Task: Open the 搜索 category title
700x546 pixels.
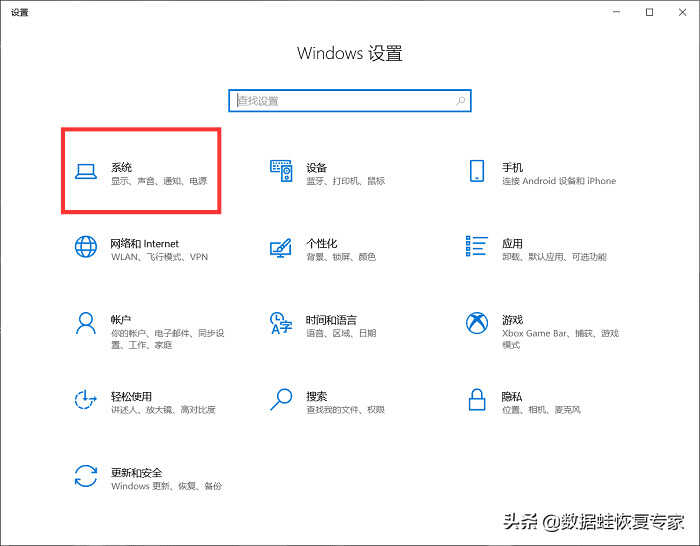Action: (317, 396)
